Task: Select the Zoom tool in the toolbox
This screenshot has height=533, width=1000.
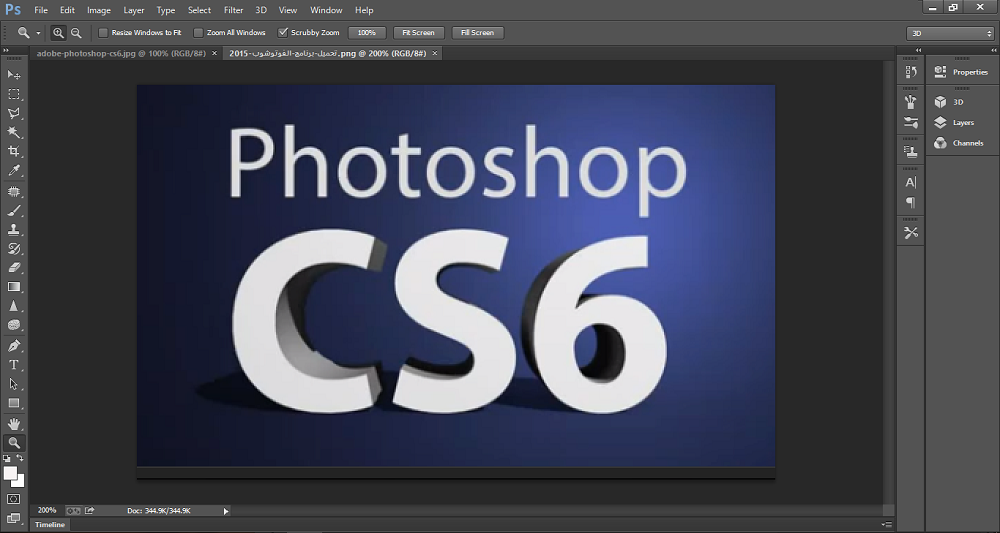Action: 13,443
